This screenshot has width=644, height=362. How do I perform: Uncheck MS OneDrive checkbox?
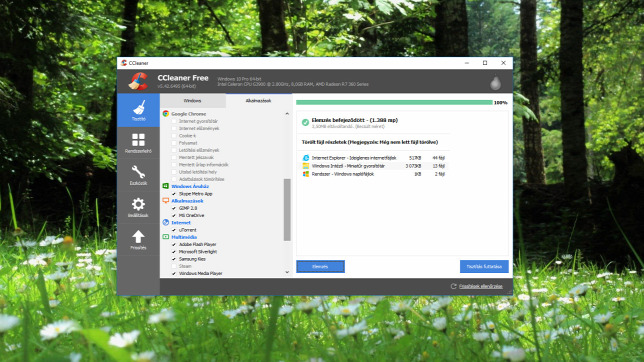[x=174, y=215]
